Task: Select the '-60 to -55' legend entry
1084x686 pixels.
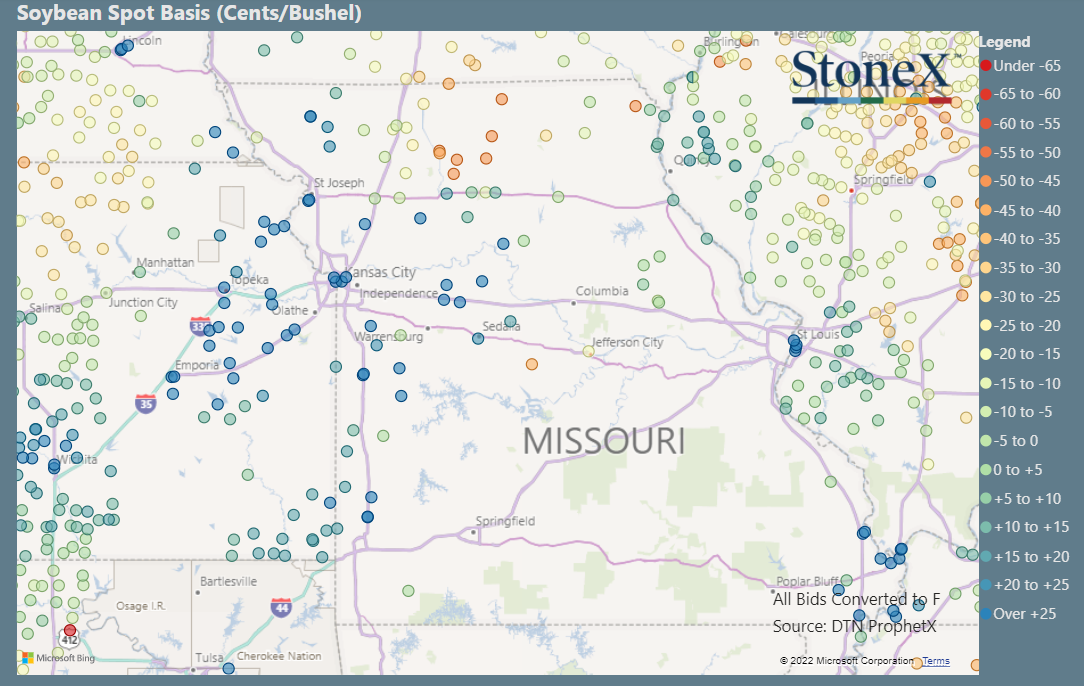Action: tap(1020, 124)
